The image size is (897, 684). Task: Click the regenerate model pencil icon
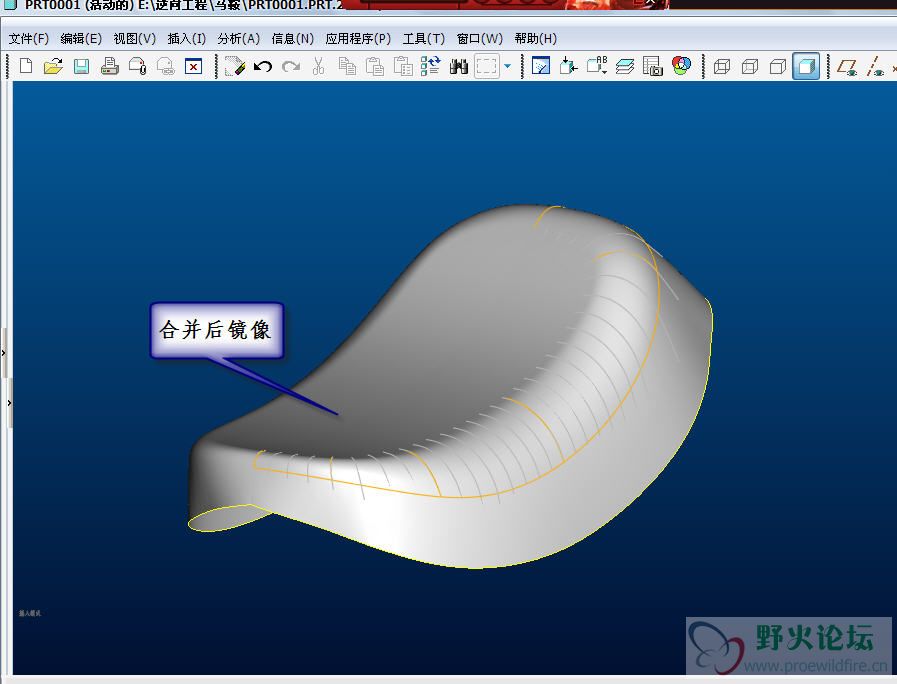(235, 66)
